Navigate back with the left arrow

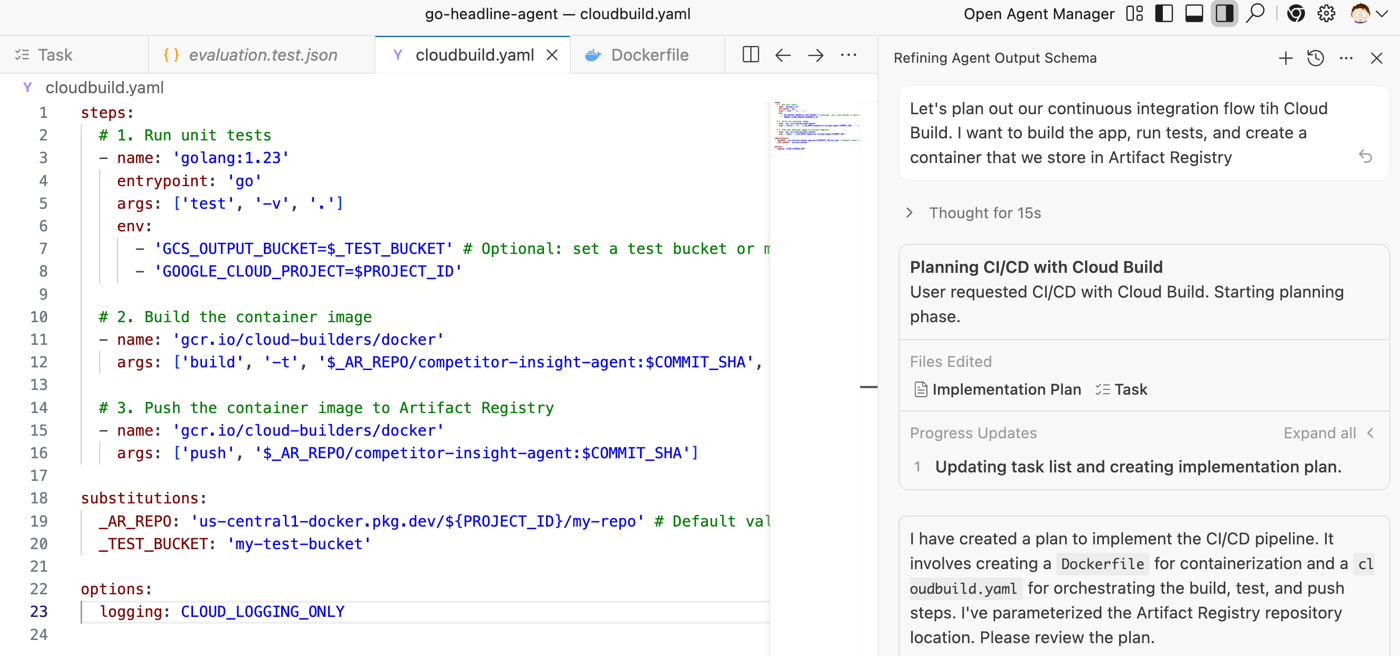(x=783, y=55)
